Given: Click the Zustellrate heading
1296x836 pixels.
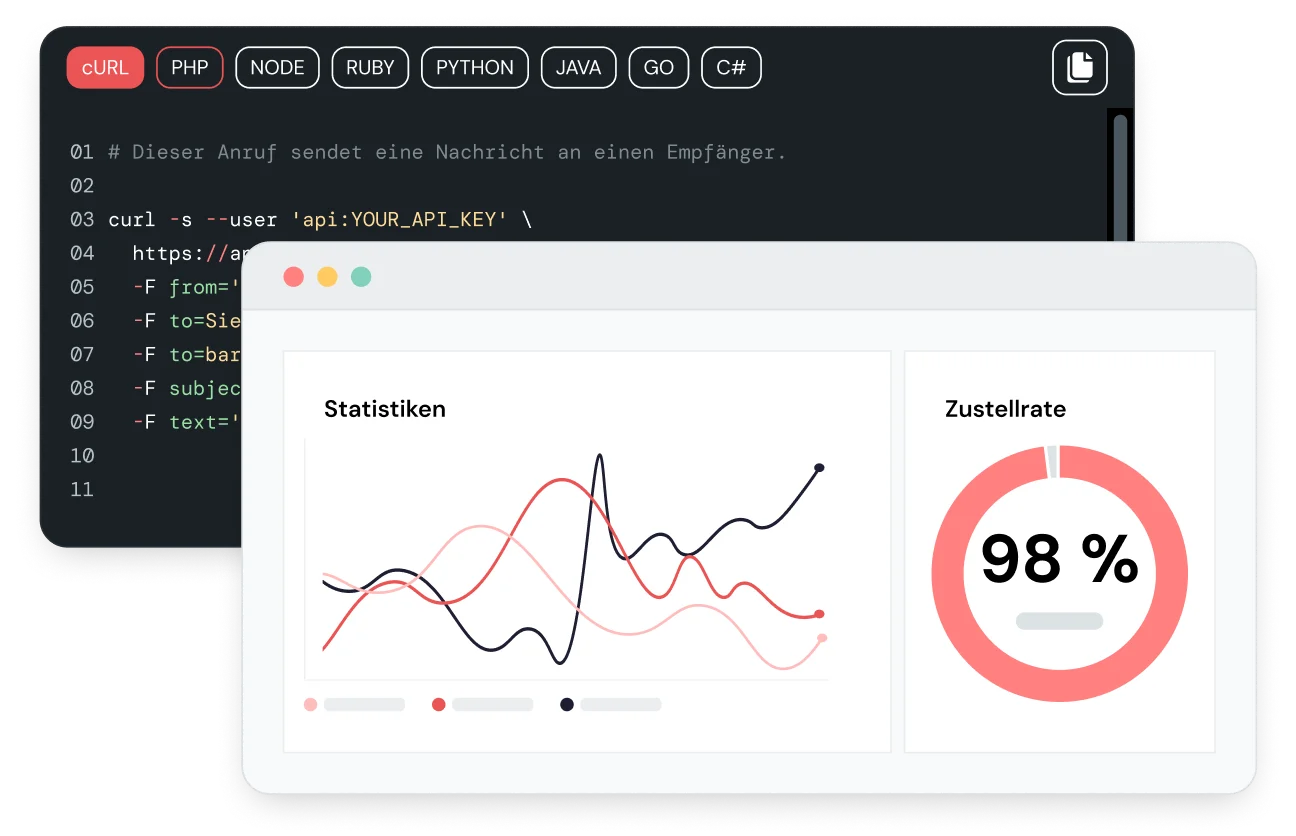Looking at the screenshot, I should click(x=1005, y=409).
